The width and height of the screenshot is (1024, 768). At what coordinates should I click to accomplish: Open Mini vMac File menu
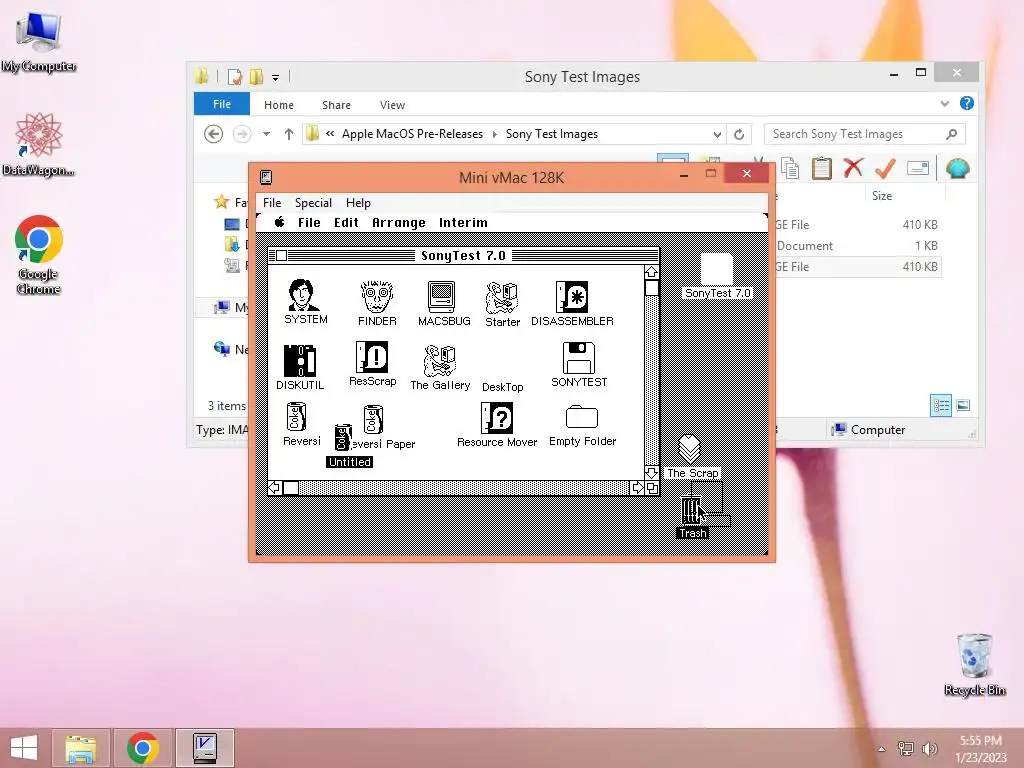tap(272, 202)
